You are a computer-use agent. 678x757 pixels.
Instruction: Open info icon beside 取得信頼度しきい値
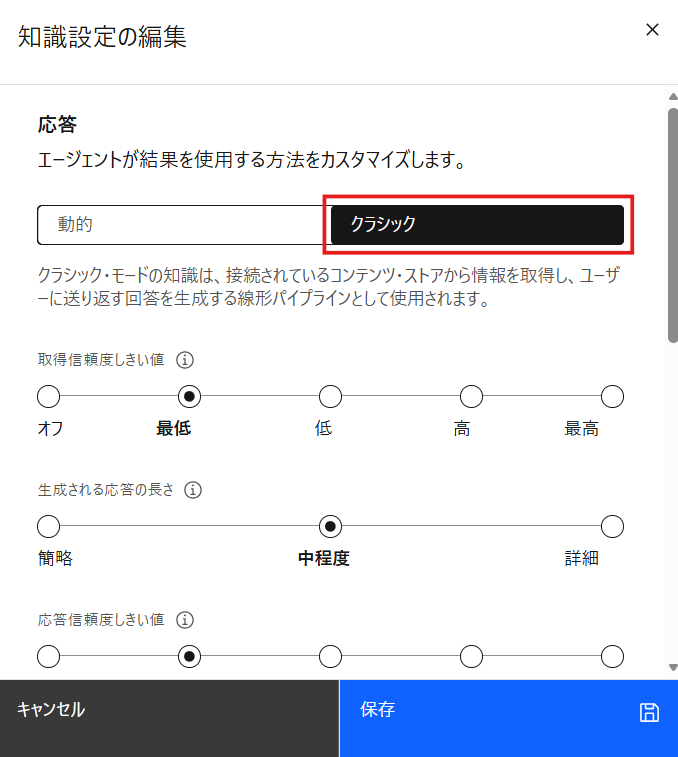pyautogui.click(x=184, y=360)
